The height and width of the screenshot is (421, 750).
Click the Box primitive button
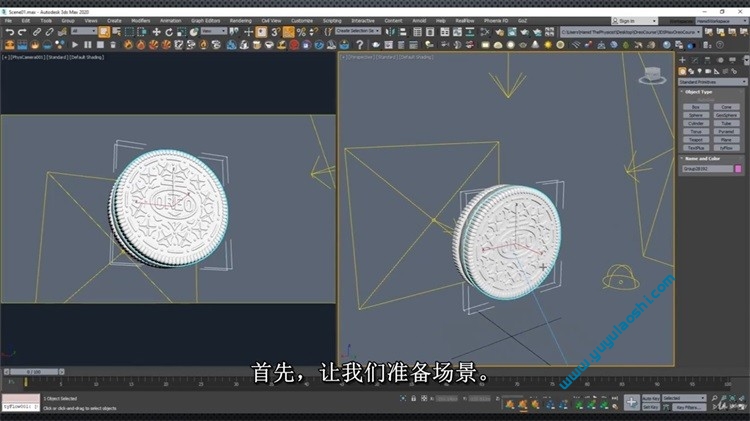point(696,107)
